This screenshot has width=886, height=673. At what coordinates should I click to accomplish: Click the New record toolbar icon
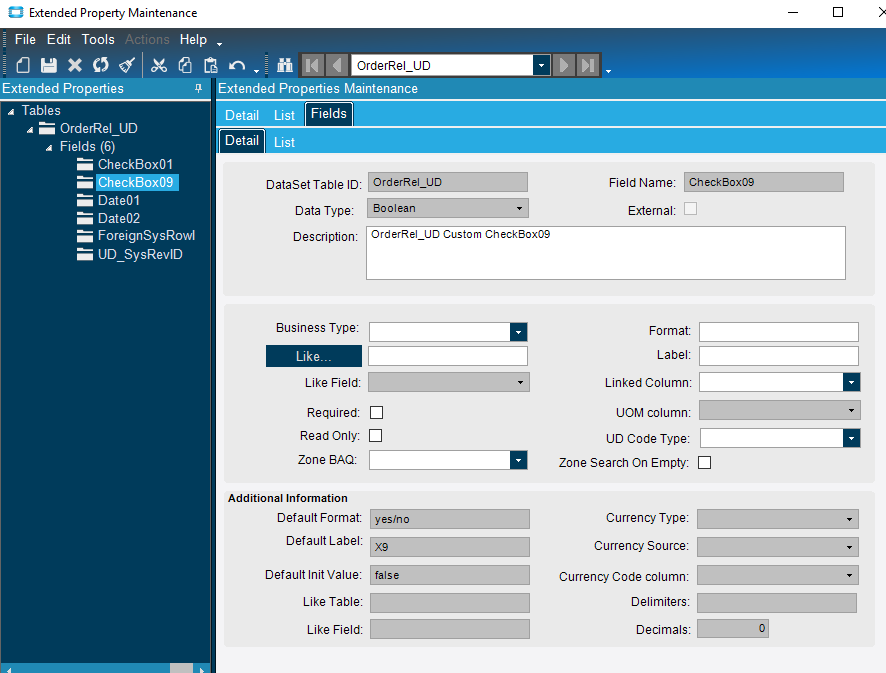[x=23, y=66]
